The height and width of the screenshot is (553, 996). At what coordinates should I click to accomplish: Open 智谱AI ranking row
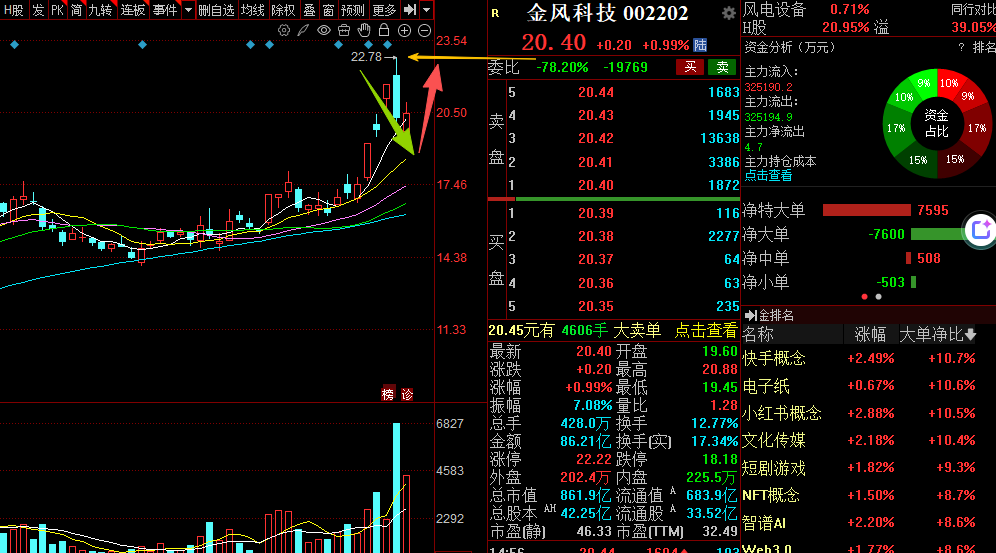point(859,523)
